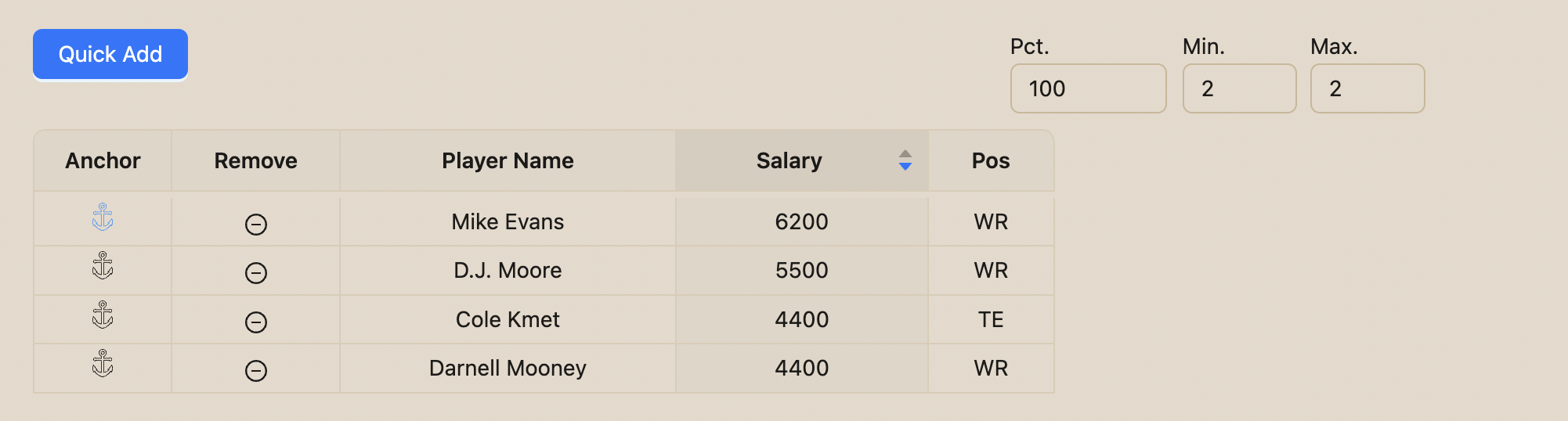Select the Darnell Mooney name cell
The image size is (1568, 421).
click(x=508, y=369)
